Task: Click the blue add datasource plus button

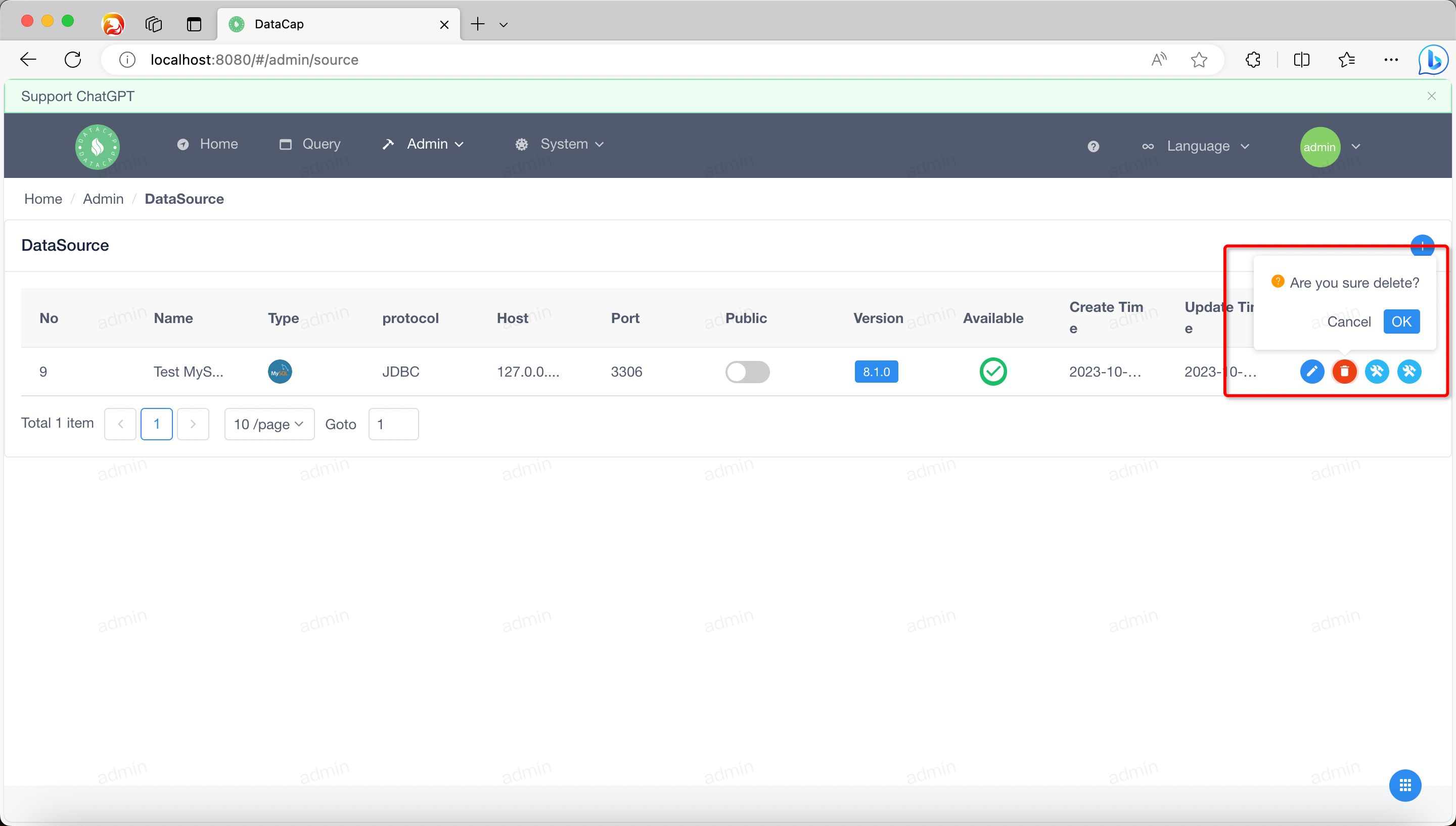Action: [1422, 245]
